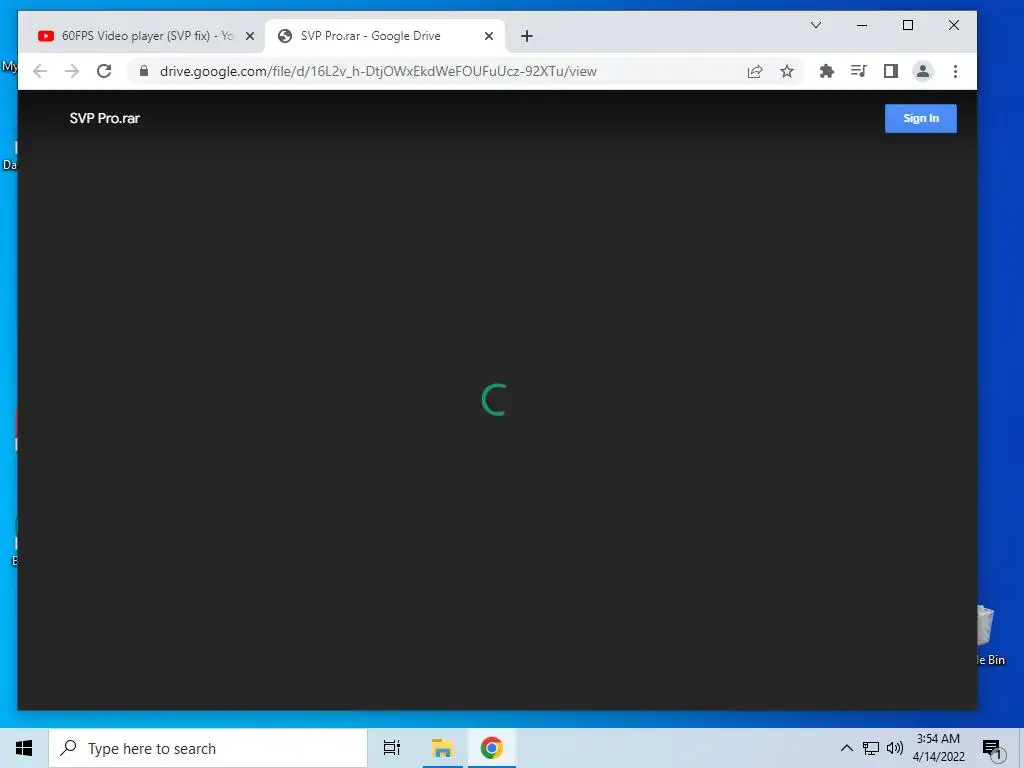Select Recycle Bin on desktop
Image resolution: width=1024 pixels, height=768 pixels.
989,635
